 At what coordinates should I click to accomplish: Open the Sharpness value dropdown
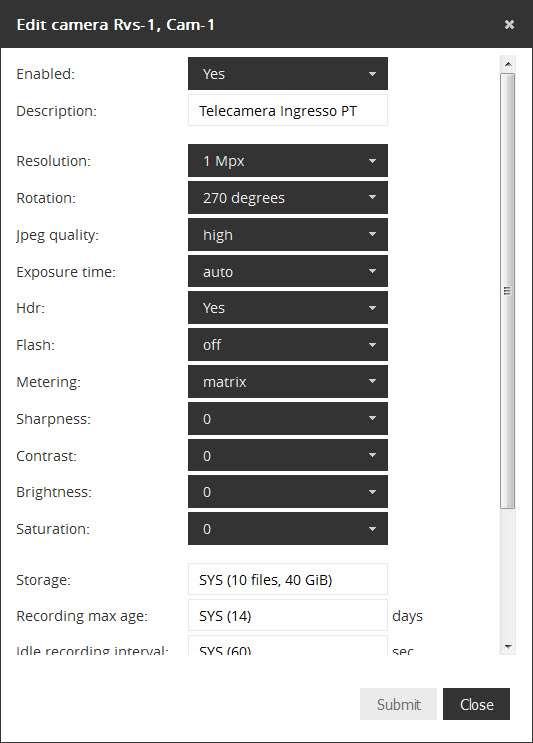pos(288,418)
